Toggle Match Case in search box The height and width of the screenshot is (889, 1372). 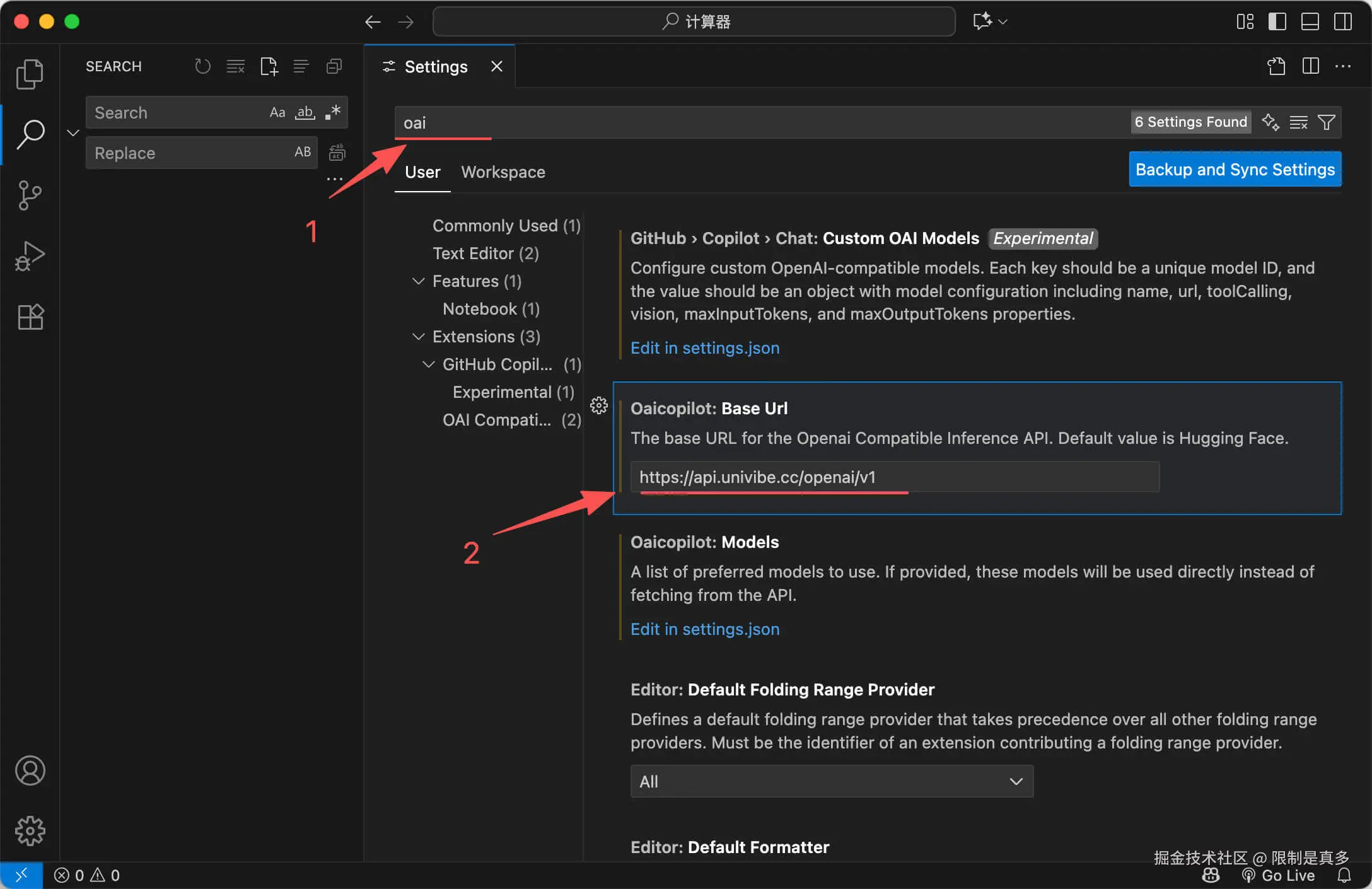(277, 113)
